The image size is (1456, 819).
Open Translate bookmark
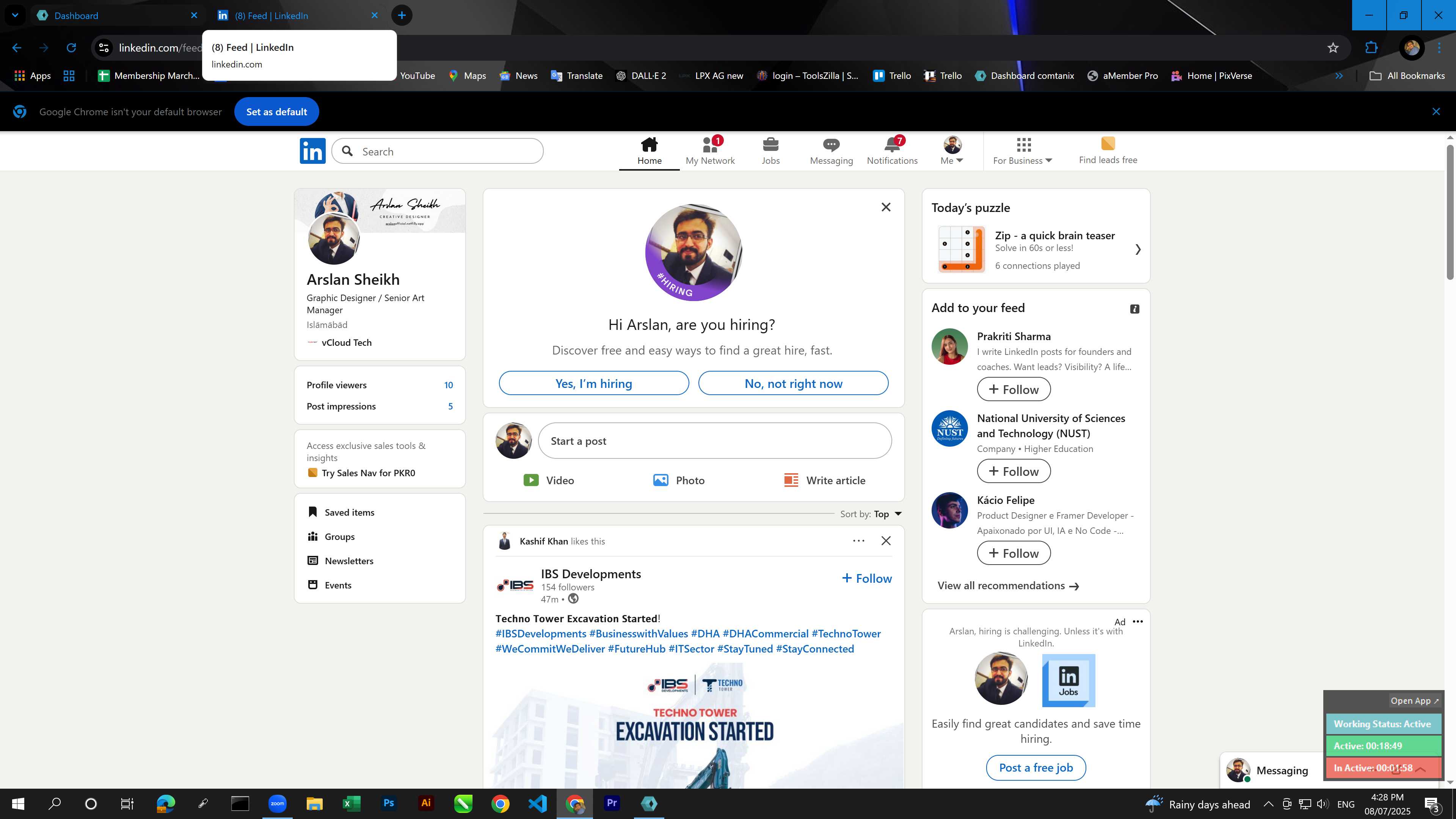pyautogui.click(x=576, y=76)
